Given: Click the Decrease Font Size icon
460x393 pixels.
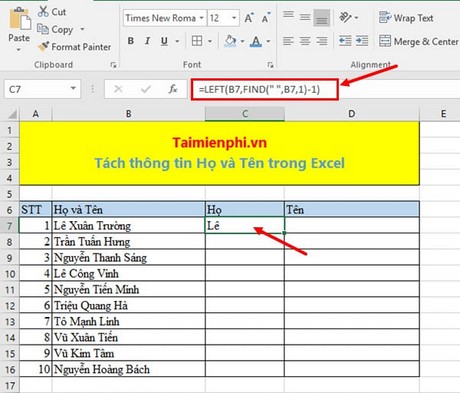Looking at the screenshot, I should tap(266, 18).
